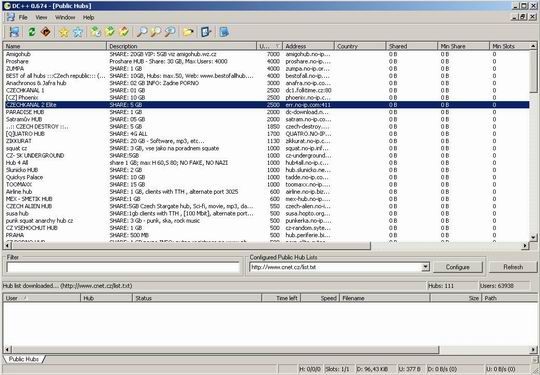
Task: Open the View menu
Action: click(41, 17)
